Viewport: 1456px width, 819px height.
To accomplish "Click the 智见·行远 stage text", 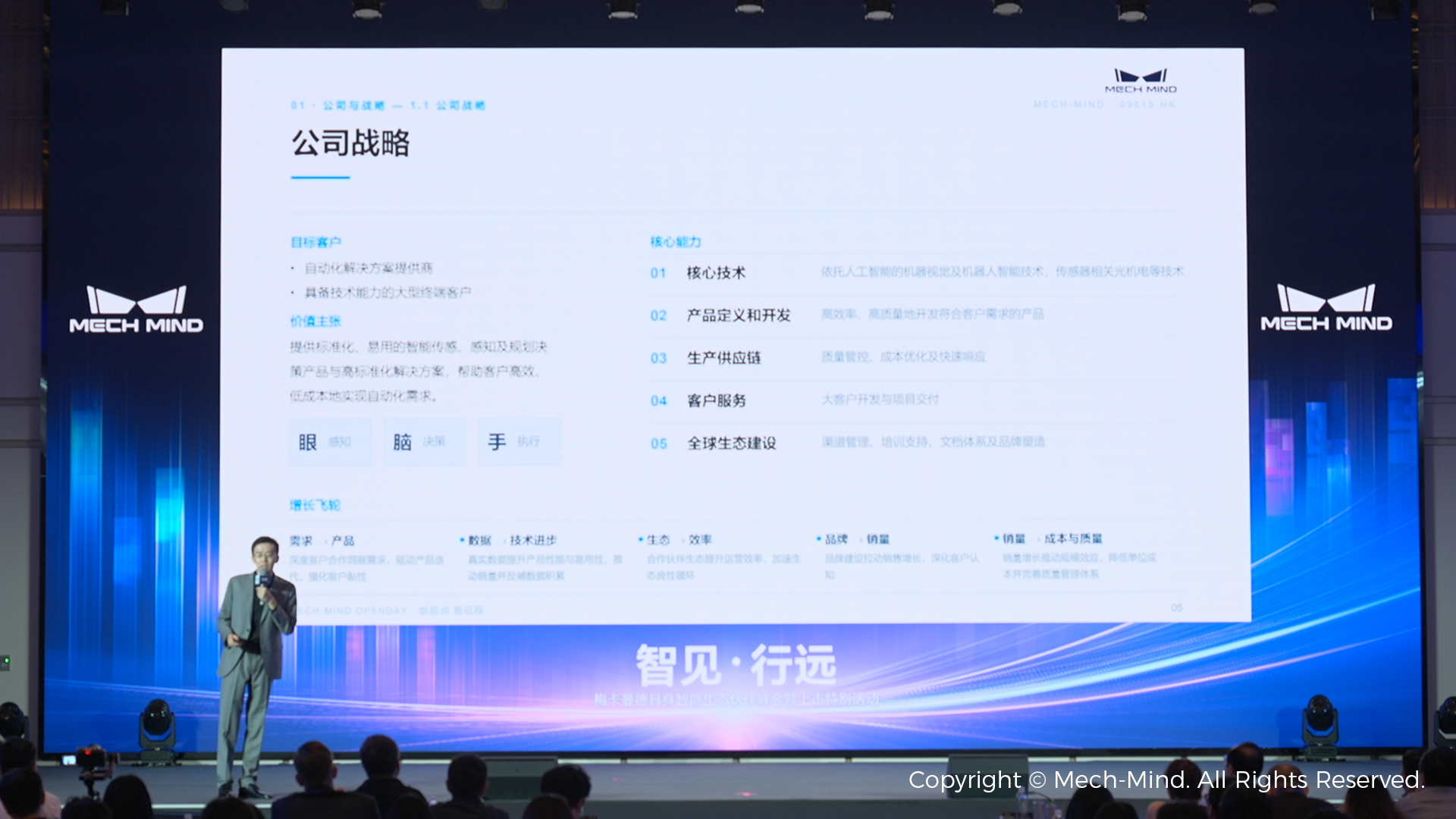I will pyautogui.click(x=736, y=665).
